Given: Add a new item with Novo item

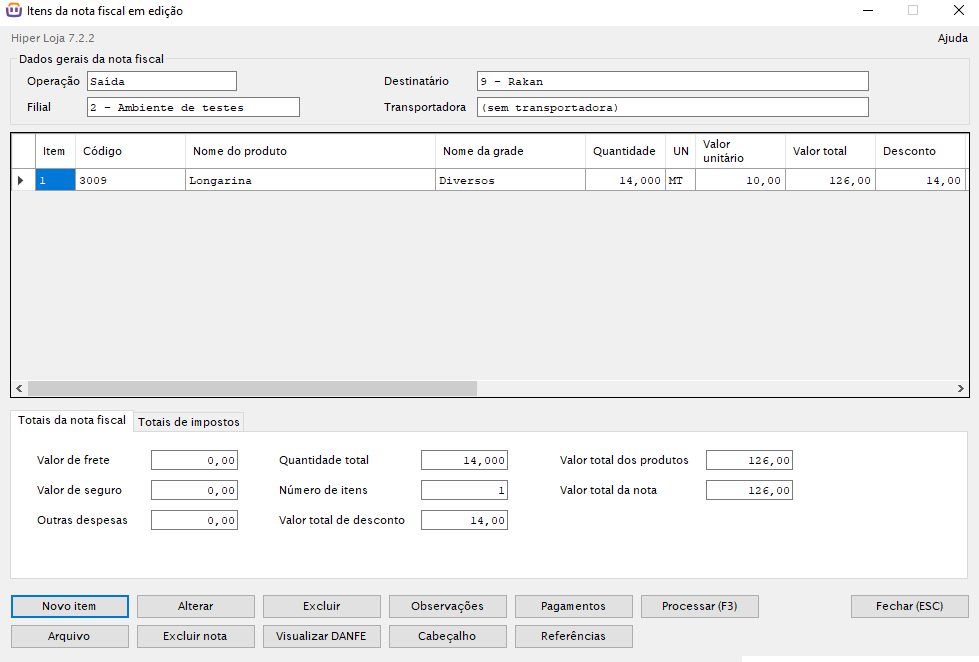Looking at the screenshot, I should coord(69,606).
